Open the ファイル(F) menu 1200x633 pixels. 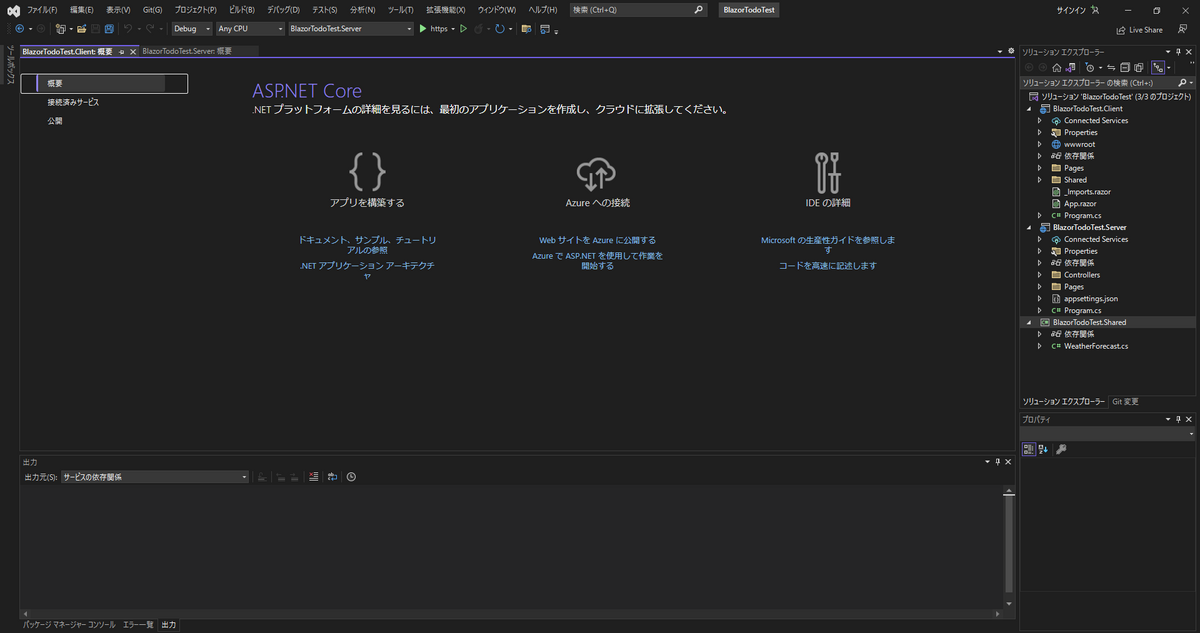click(44, 9)
